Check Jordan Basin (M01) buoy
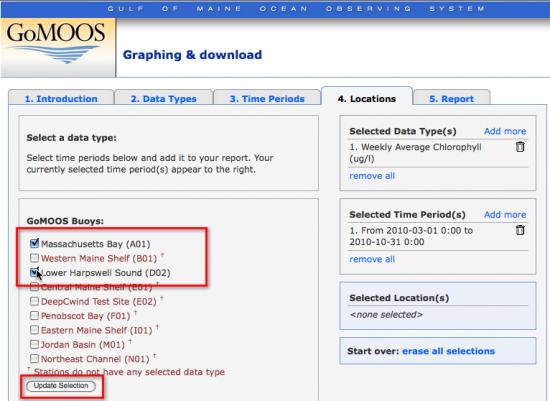550x401 pixels. [x=34, y=345]
